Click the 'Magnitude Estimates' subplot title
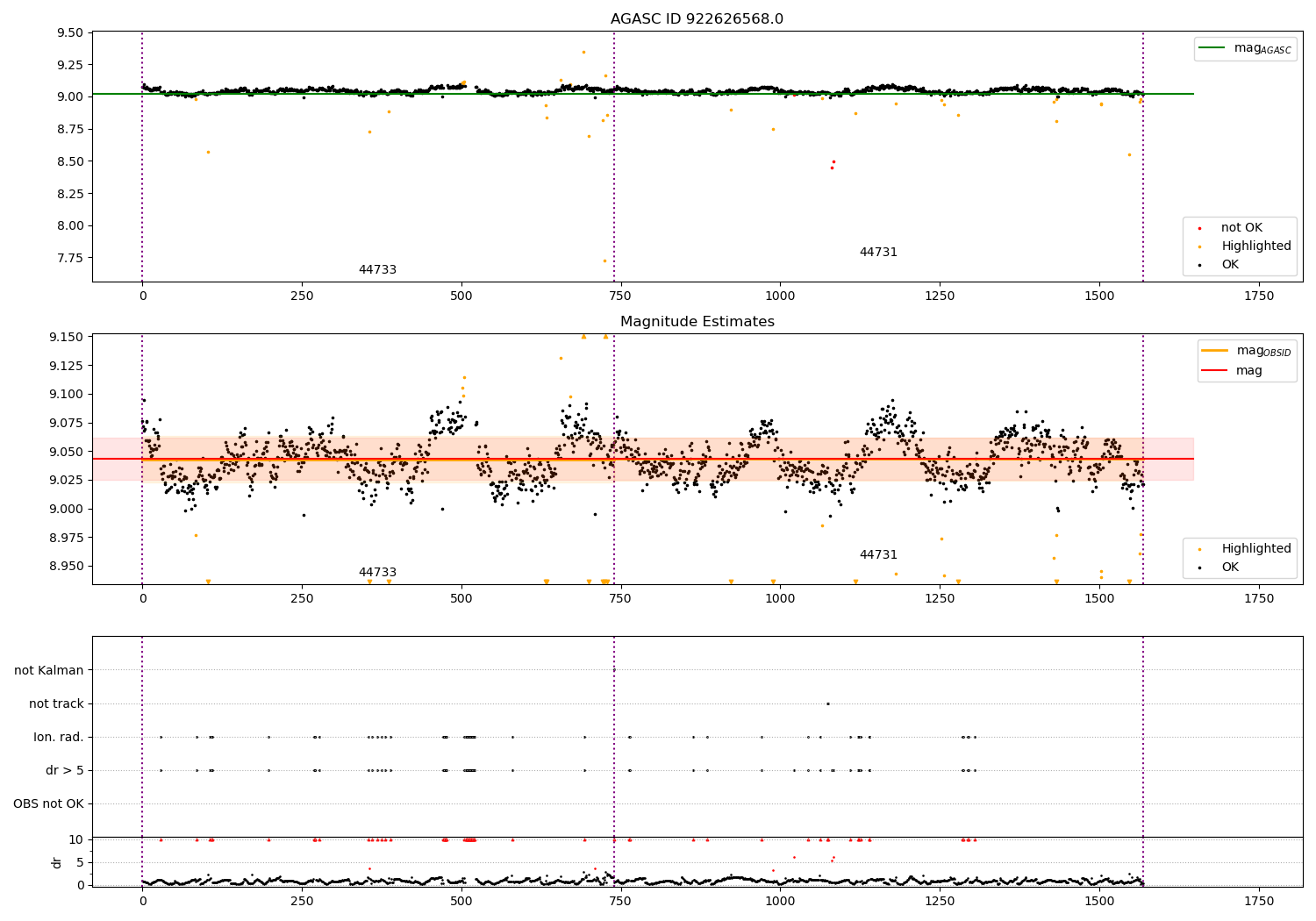The image size is (1316, 921). pos(697,322)
